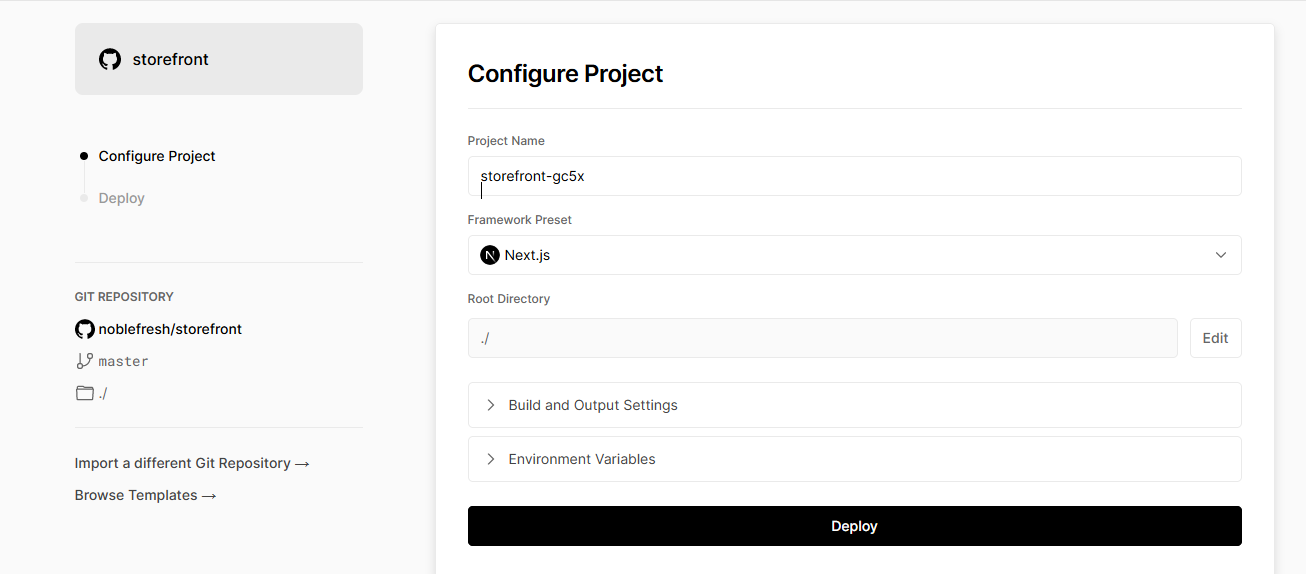
Task: Click the git branch icon beside master
Action: click(85, 361)
